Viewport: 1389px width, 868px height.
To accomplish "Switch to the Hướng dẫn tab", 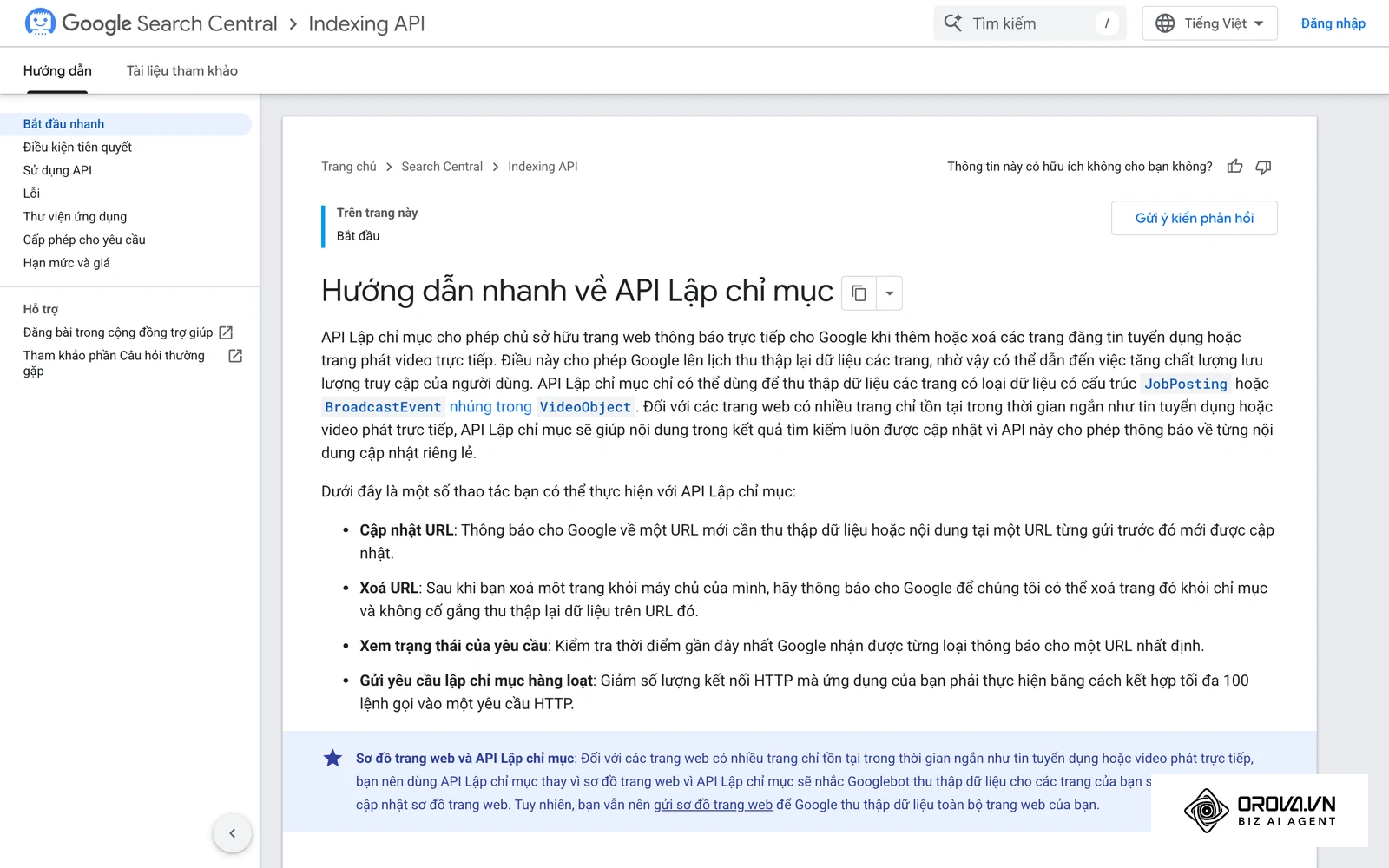I will tap(57, 70).
